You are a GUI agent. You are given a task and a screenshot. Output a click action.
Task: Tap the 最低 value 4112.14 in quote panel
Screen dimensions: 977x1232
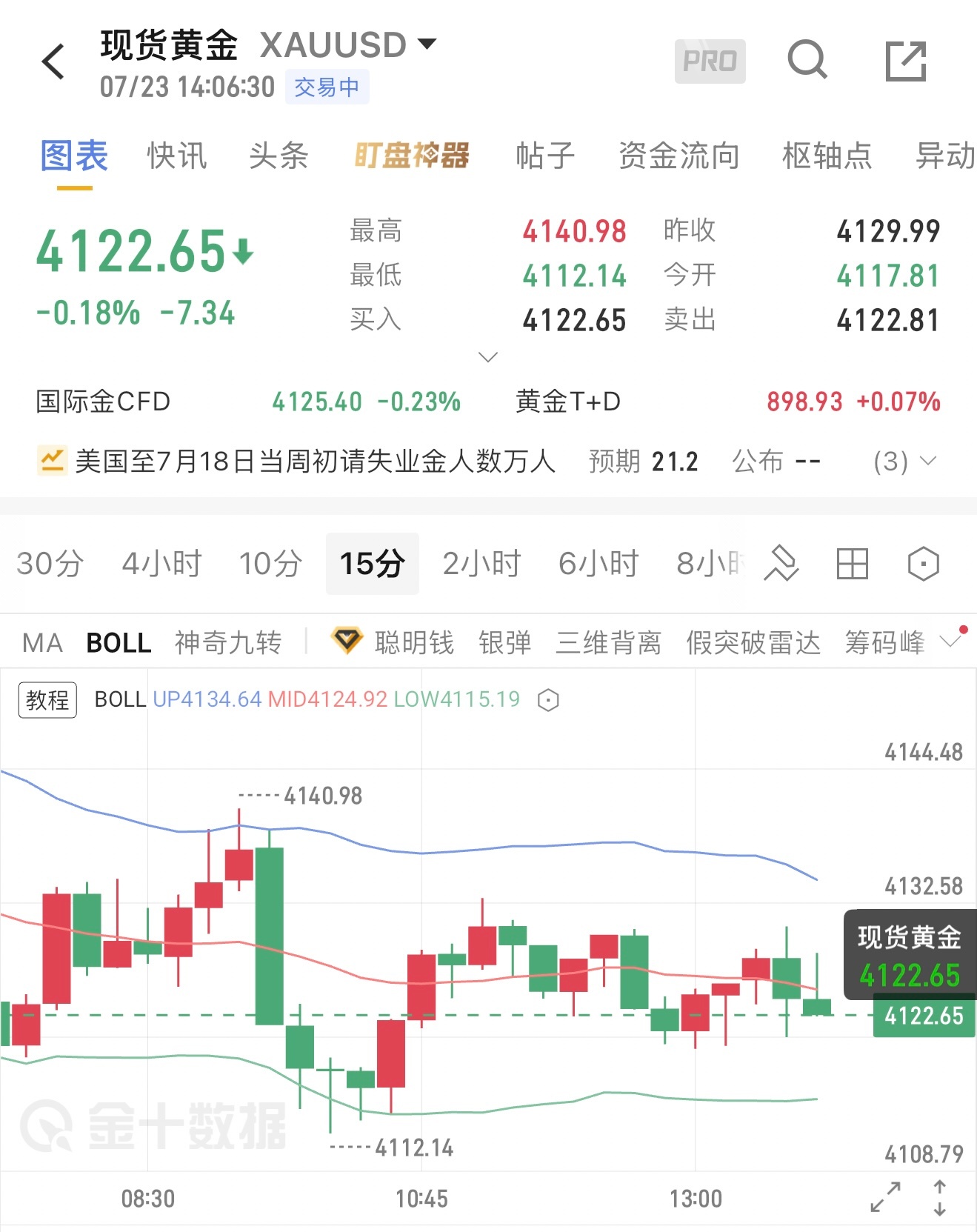tap(574, 276)
